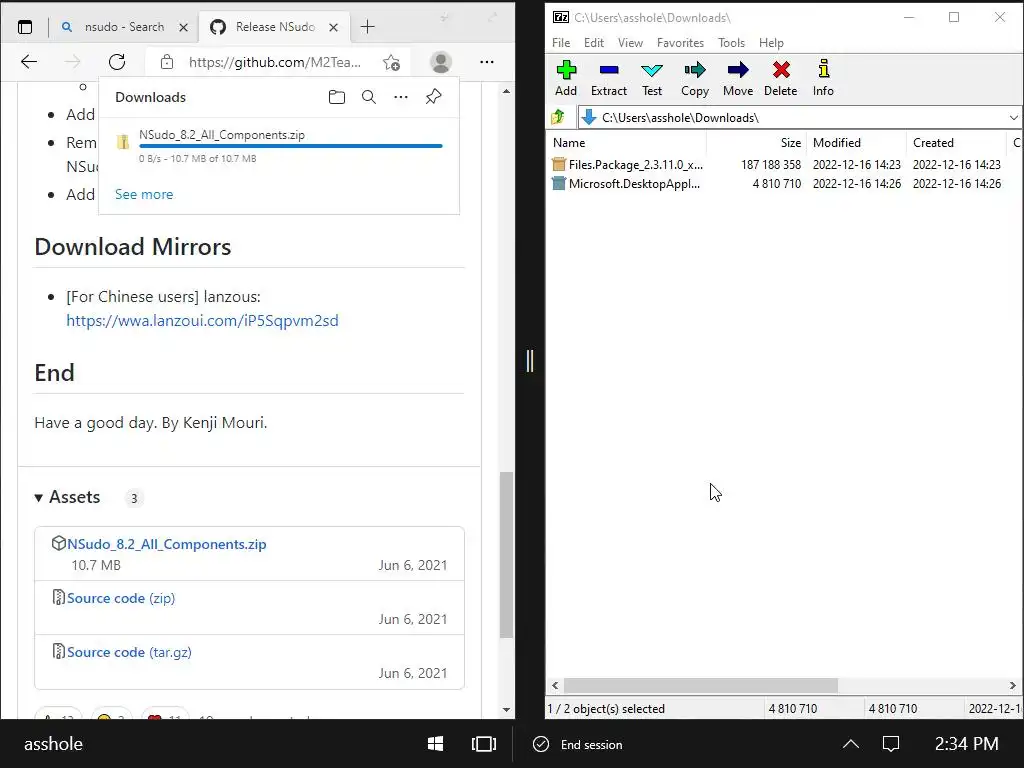Click the 7-Zip horizontal scrollbar thumb
Screen dimensions: 1024x768
(701, 685)
